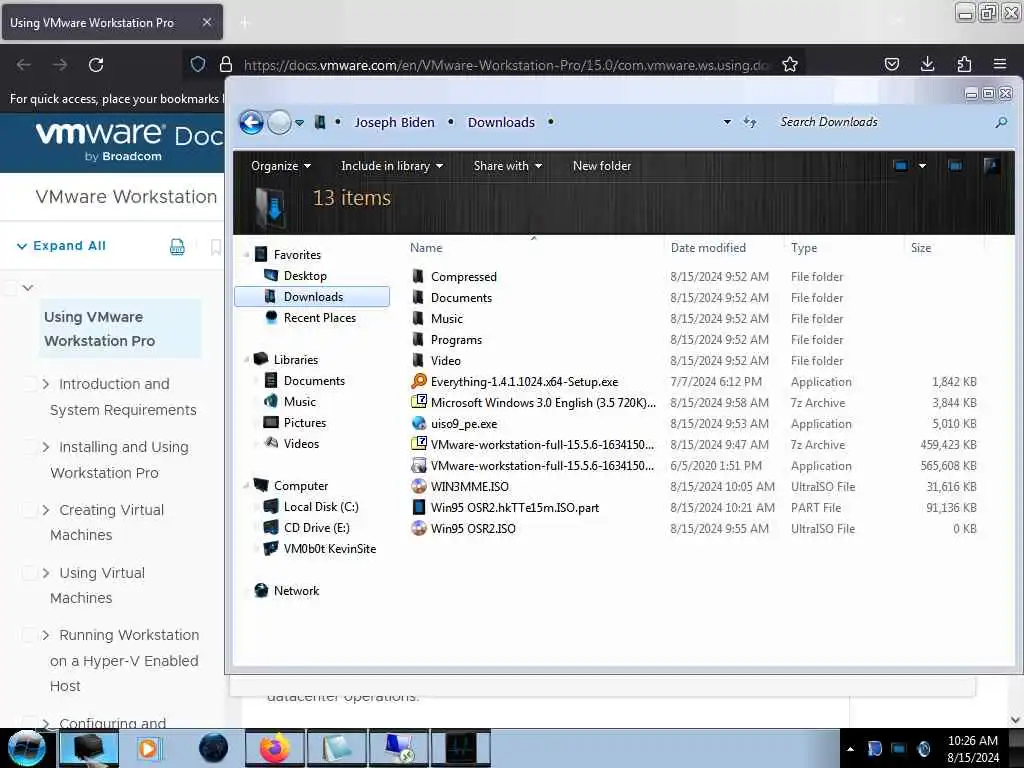This screenshot has width=1024, height=768.
Task: Expand Creating Virtual Machines section
Action: click(46, 510)
